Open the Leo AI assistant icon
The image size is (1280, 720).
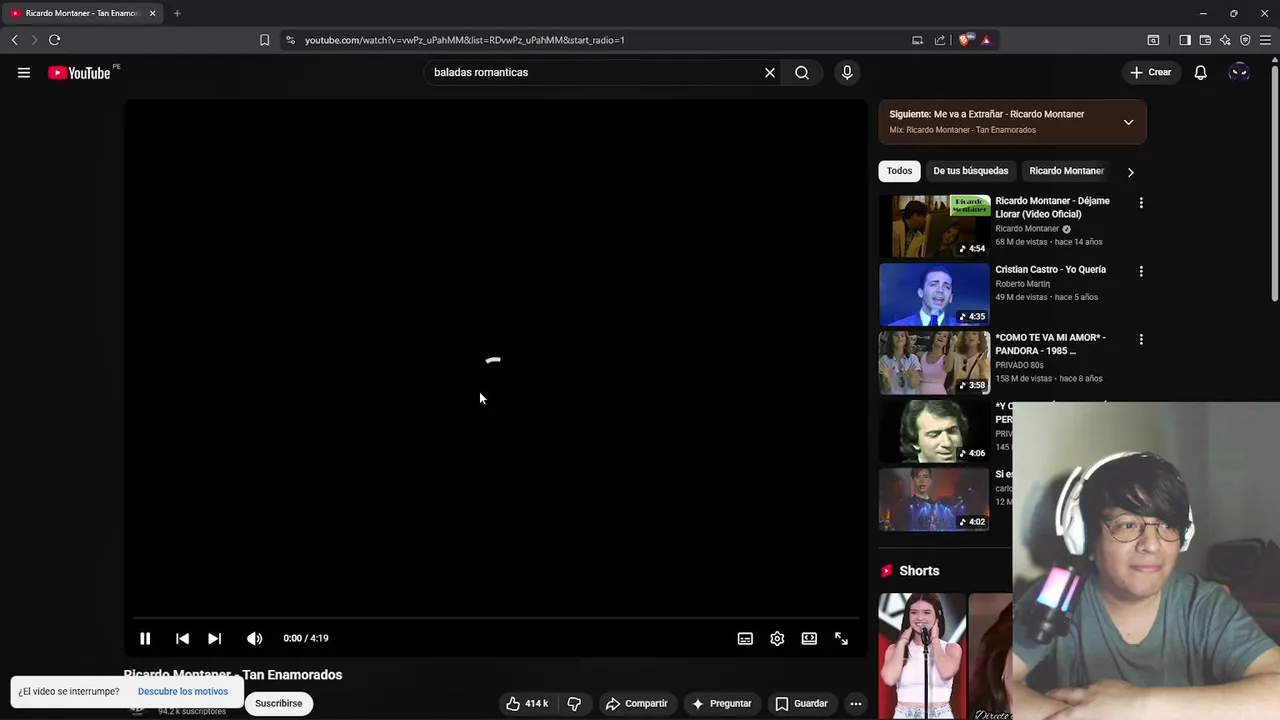[x=1225, y=40]
